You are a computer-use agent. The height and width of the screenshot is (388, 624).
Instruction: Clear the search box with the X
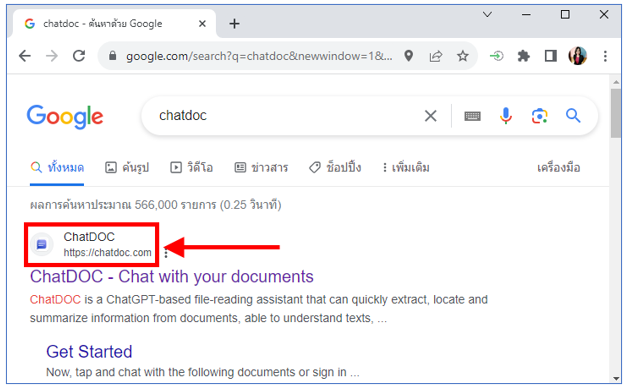(431, 116)
